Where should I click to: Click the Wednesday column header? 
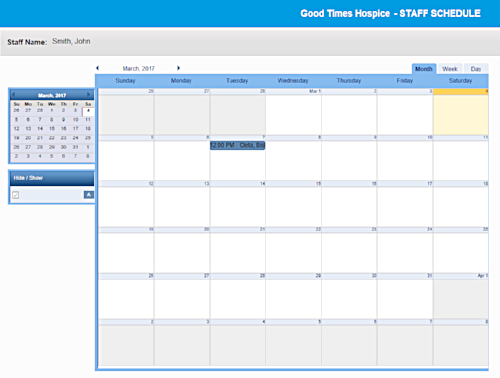click(293, 81)
